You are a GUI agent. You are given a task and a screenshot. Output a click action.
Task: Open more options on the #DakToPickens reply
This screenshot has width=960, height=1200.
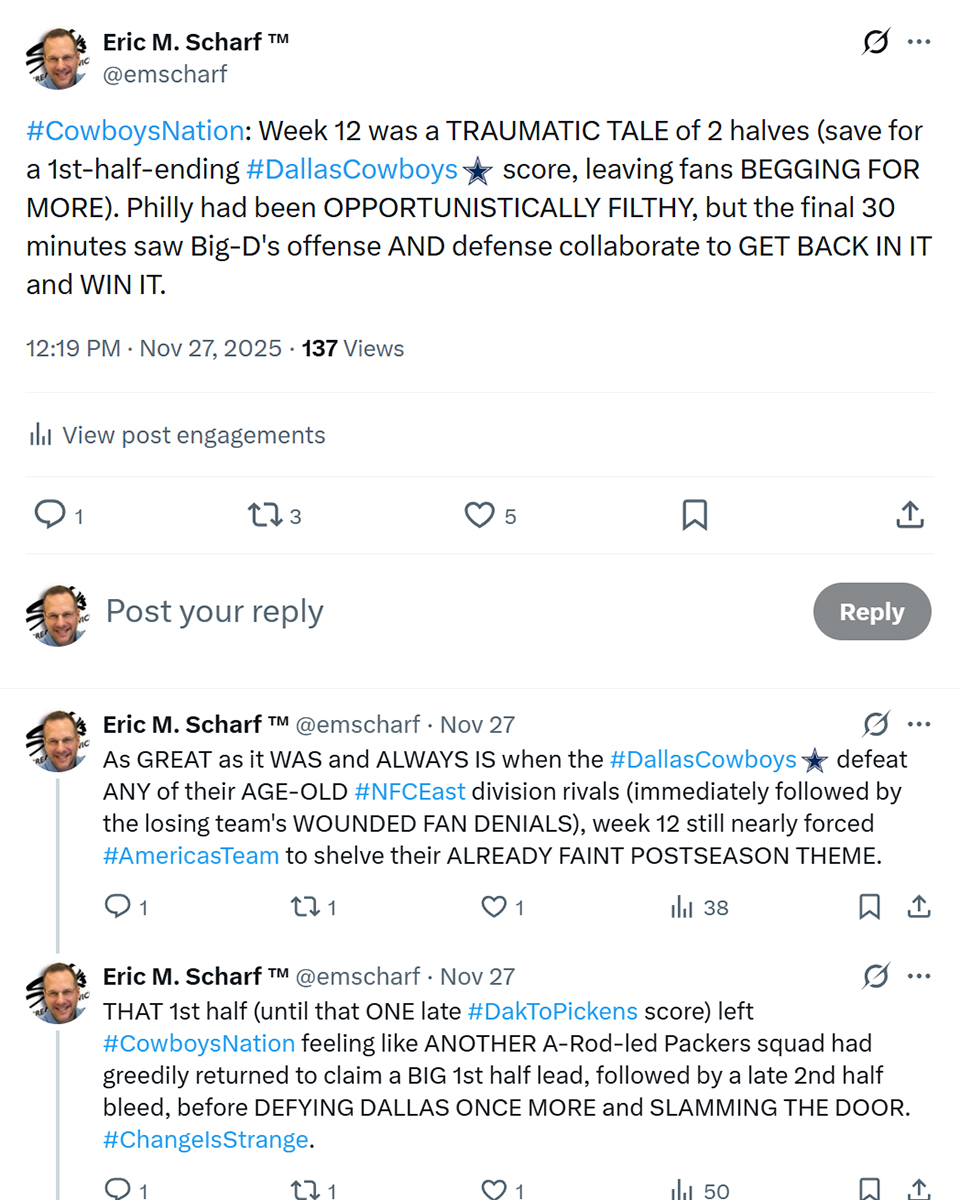click(x=919, y=976)
